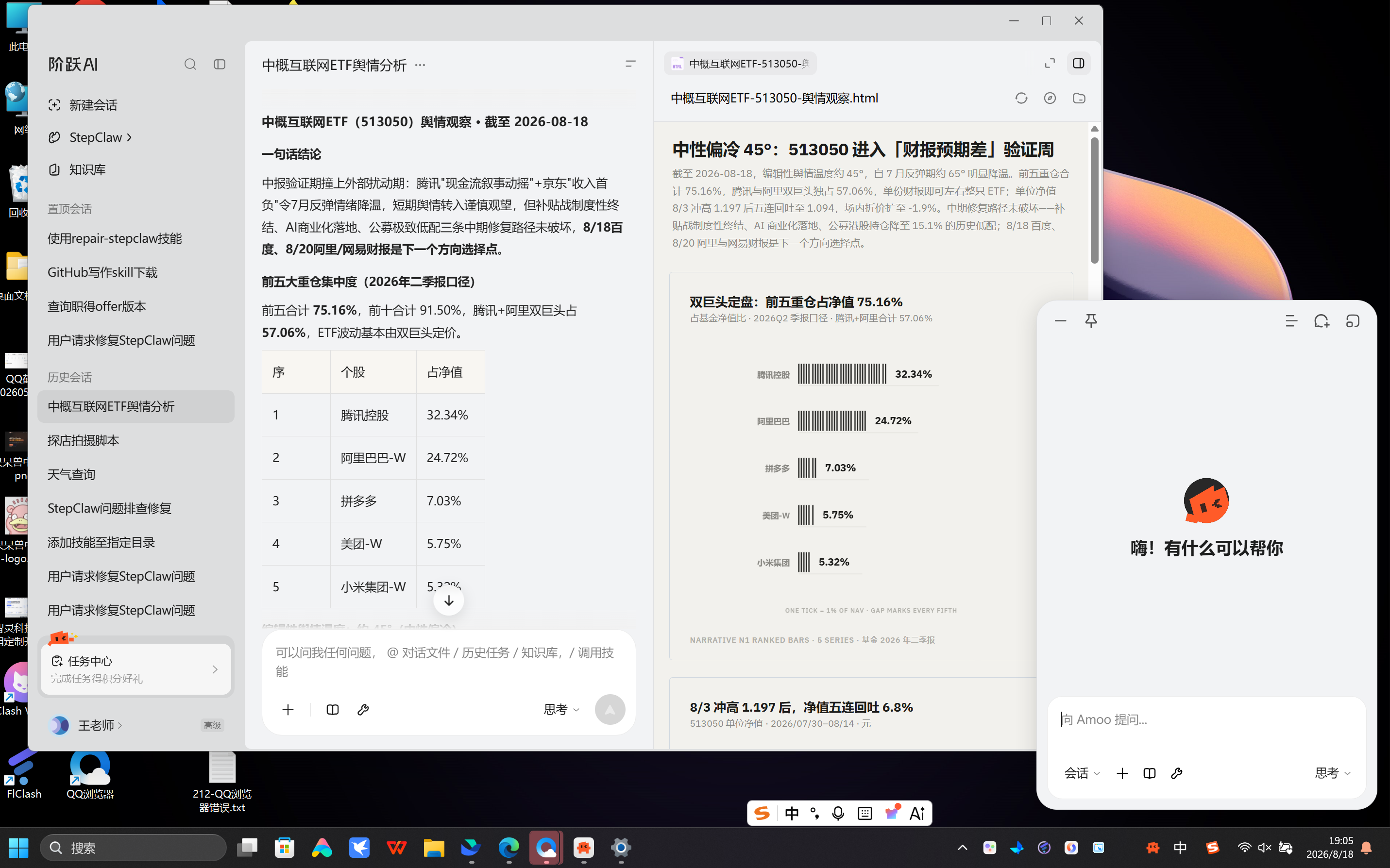Viewport: 1390px width, 868px height.
Task: Expand 会话 dropdown in Amoo window
Action: pyautogui.click(x=1082, y=773)
